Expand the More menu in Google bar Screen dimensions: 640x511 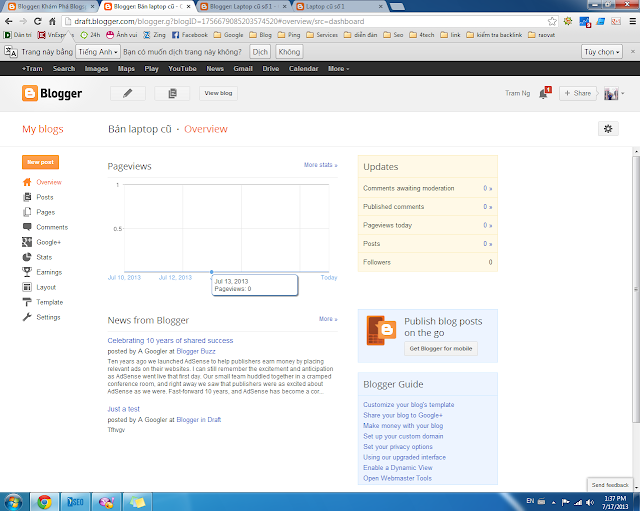(339, 69)
